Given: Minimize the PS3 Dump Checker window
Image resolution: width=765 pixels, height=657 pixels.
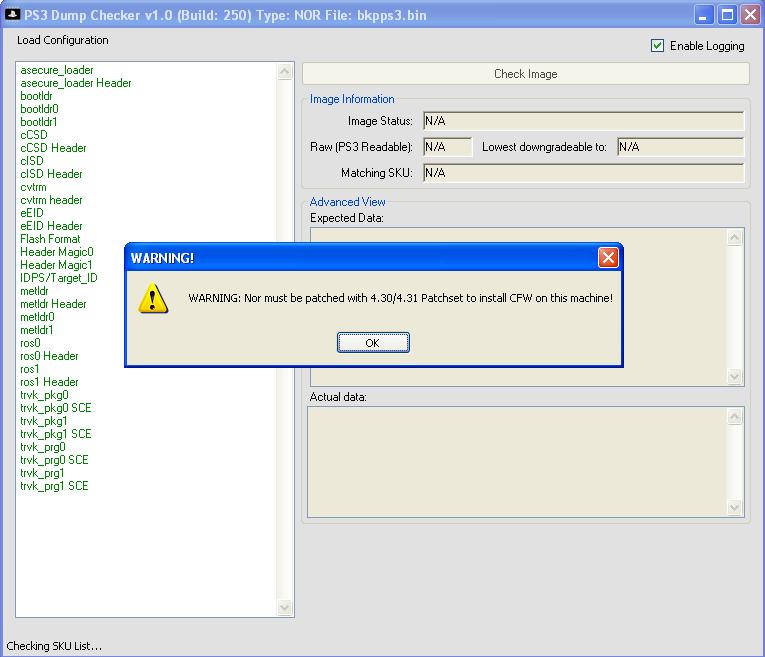Looking at the screenshot, I should [703, 15].
